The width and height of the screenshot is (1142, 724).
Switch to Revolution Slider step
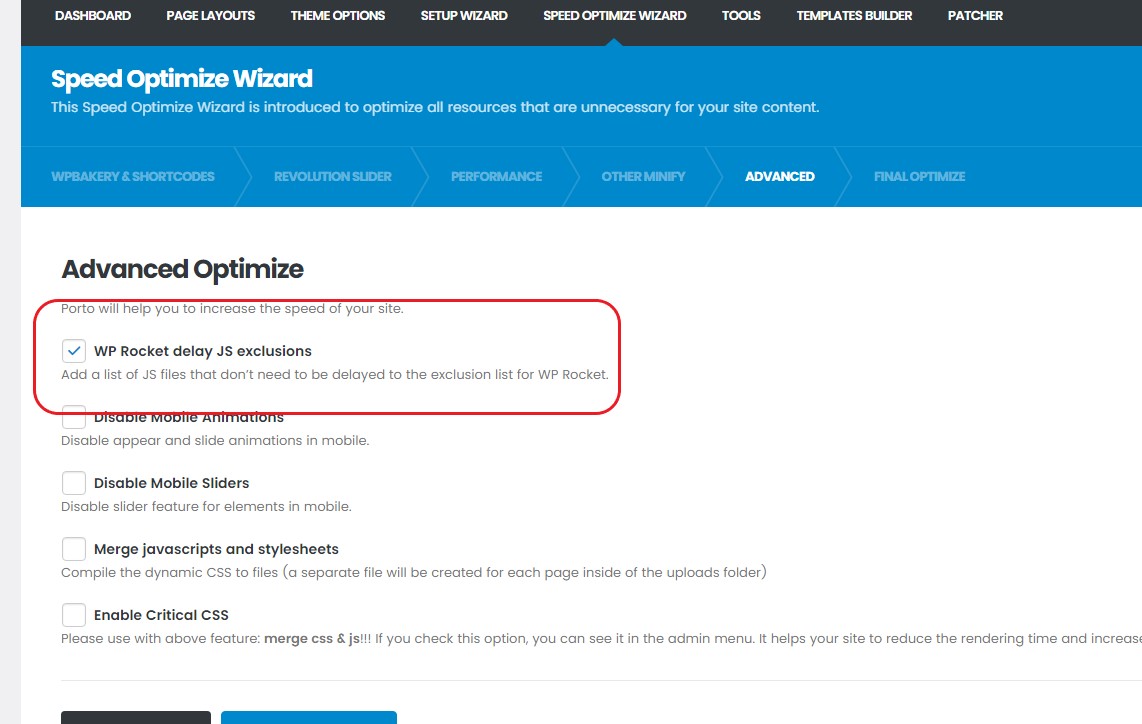tap(333, 176)
